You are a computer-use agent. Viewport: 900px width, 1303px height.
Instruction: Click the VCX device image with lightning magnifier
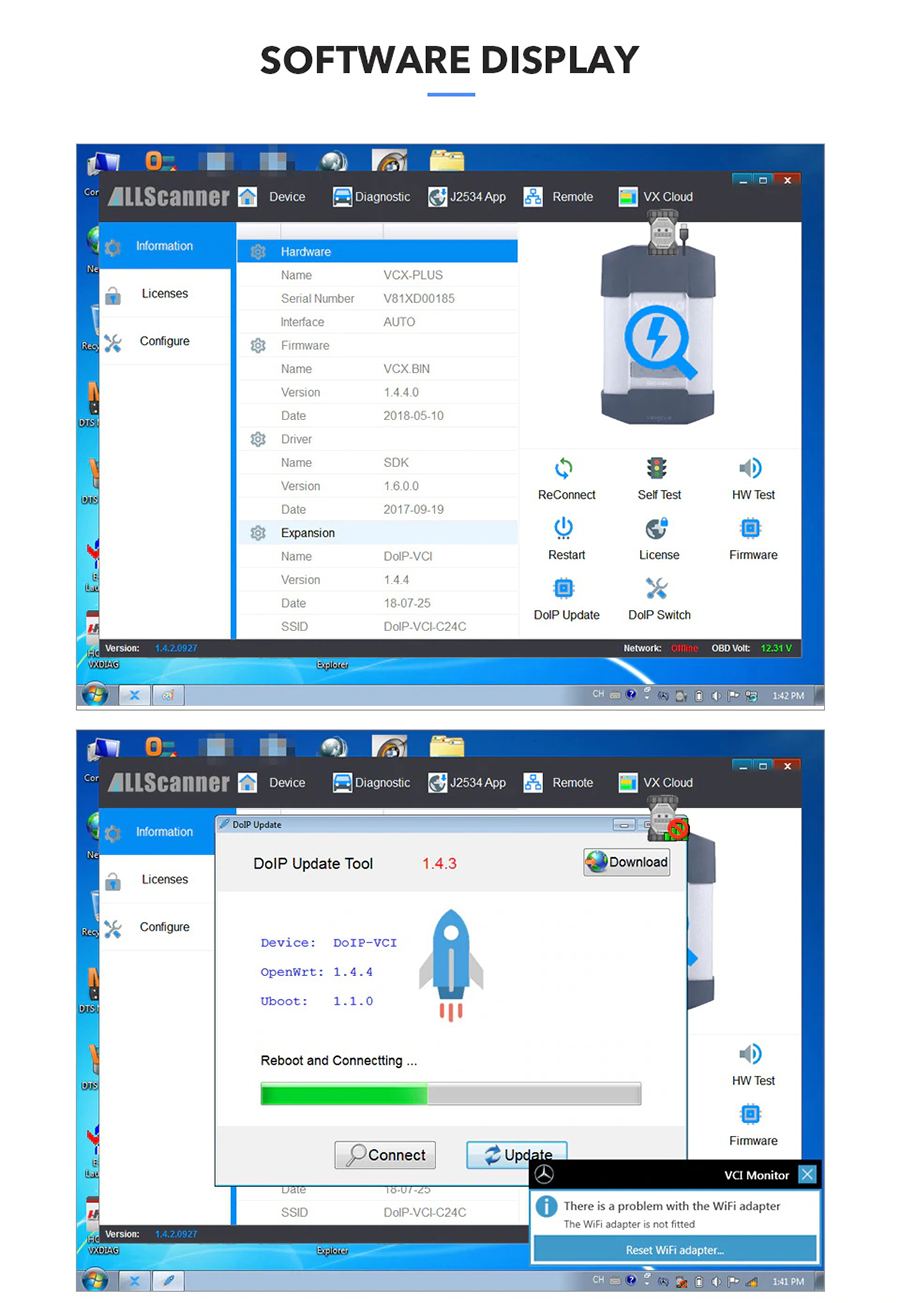[657, 336]
